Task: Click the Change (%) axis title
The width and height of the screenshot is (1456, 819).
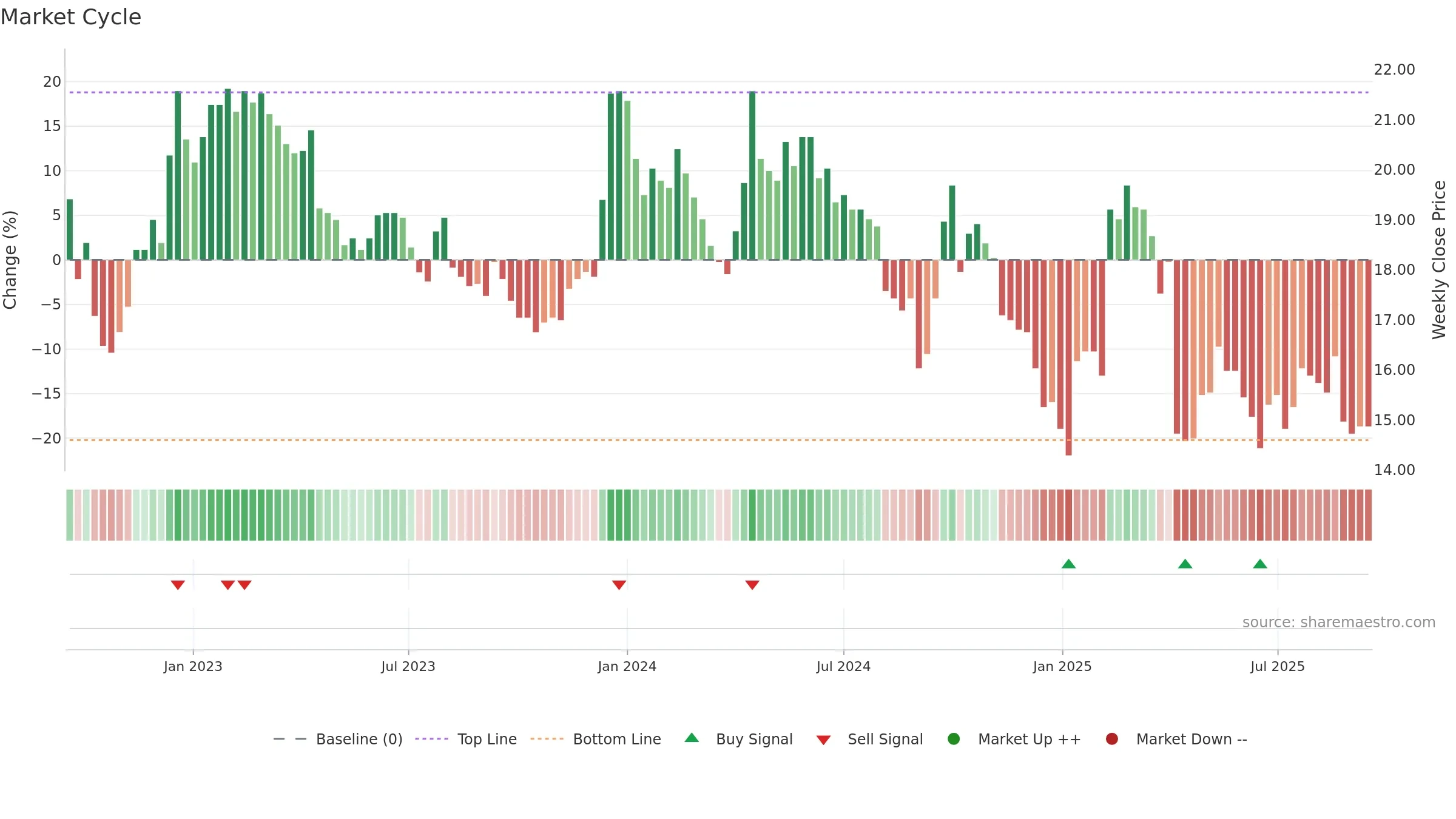Action: point(10,260)
